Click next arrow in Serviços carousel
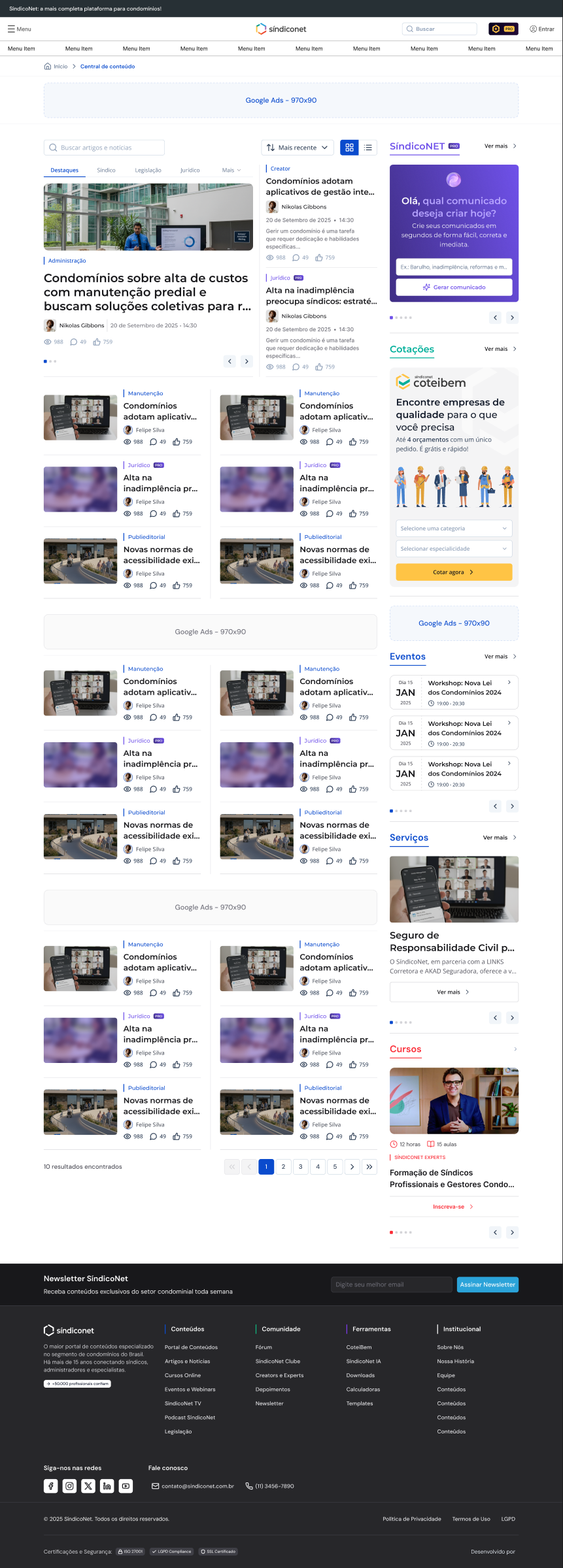 [x=512, y=1018]
